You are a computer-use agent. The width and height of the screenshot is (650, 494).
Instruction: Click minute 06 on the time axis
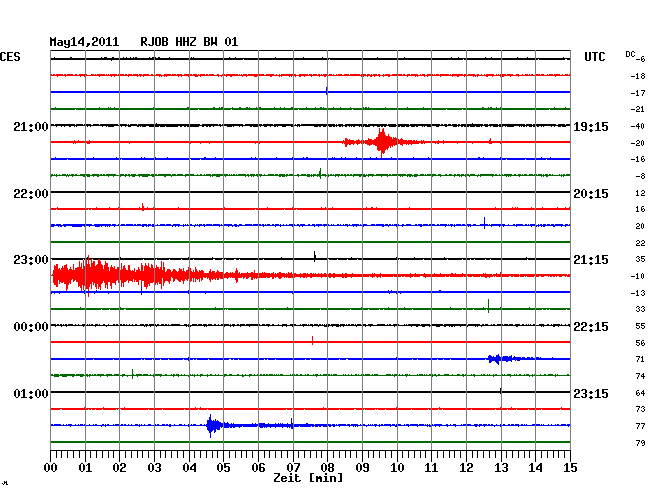tap(258, 468)
